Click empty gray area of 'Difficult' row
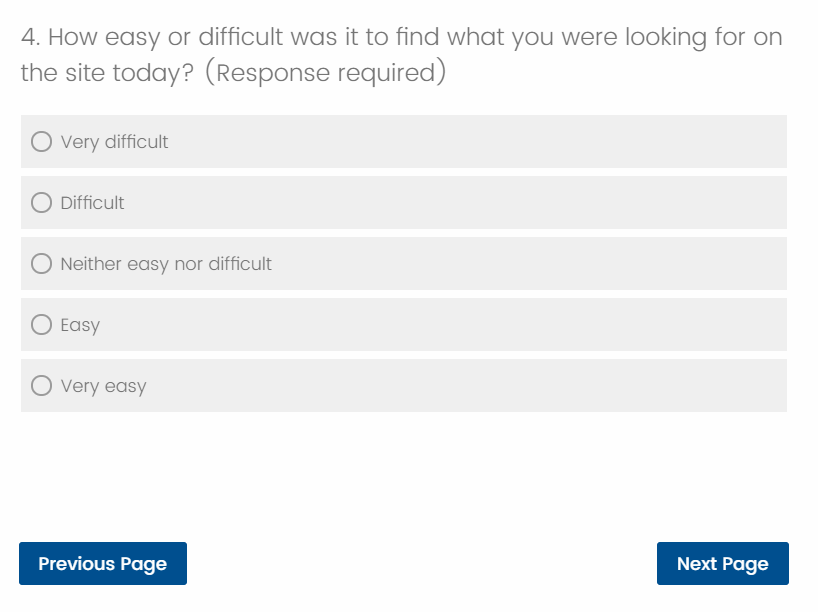This screenshot has width=818, height=612. 500,203
